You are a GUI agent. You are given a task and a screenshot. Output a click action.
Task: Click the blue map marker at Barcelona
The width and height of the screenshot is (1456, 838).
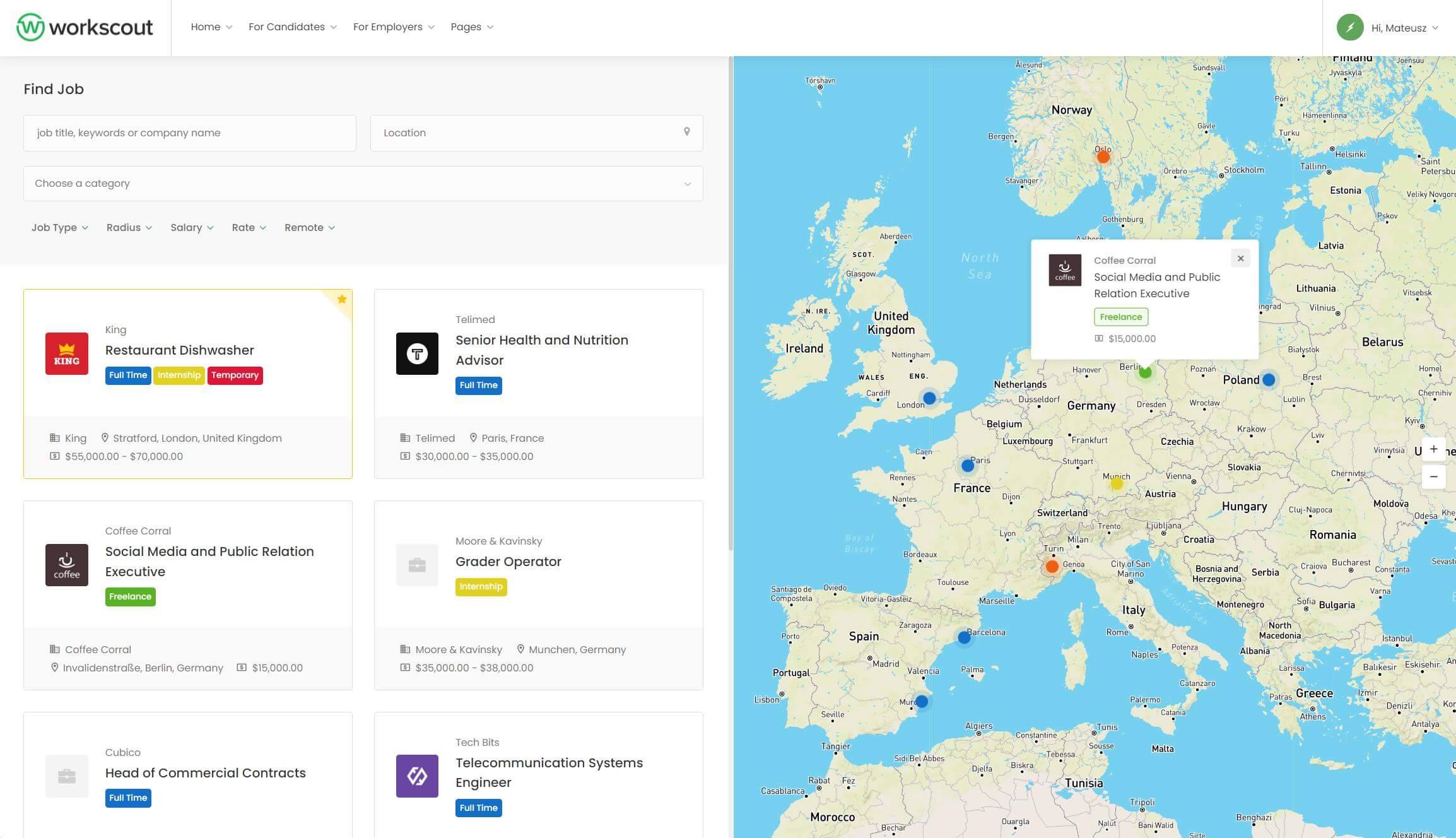point(964,637)
